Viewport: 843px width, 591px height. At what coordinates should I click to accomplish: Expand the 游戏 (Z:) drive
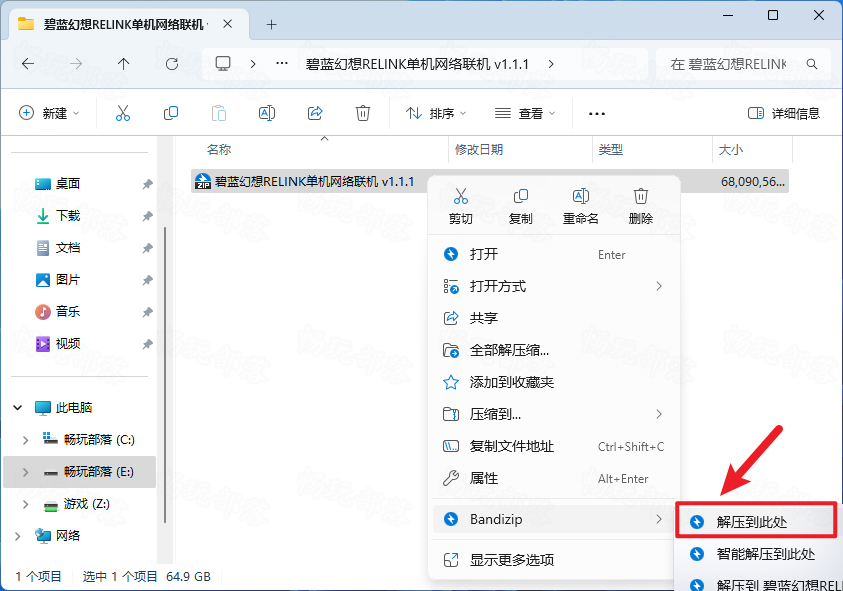[x=25, y=504]
